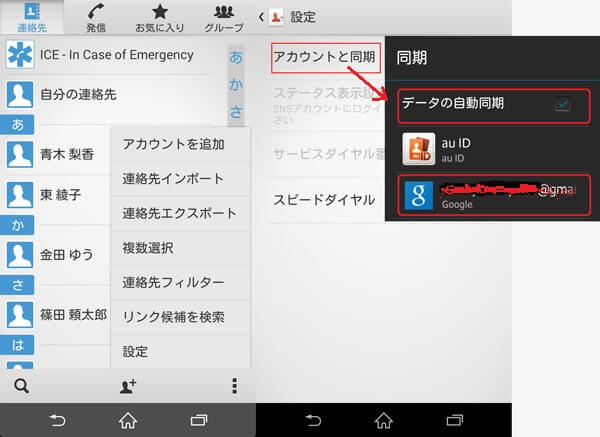Go back via the 設定 header chevron
The height and width of the screenshot is (437, 600).
pyautogui.click(x=261, y=17)
